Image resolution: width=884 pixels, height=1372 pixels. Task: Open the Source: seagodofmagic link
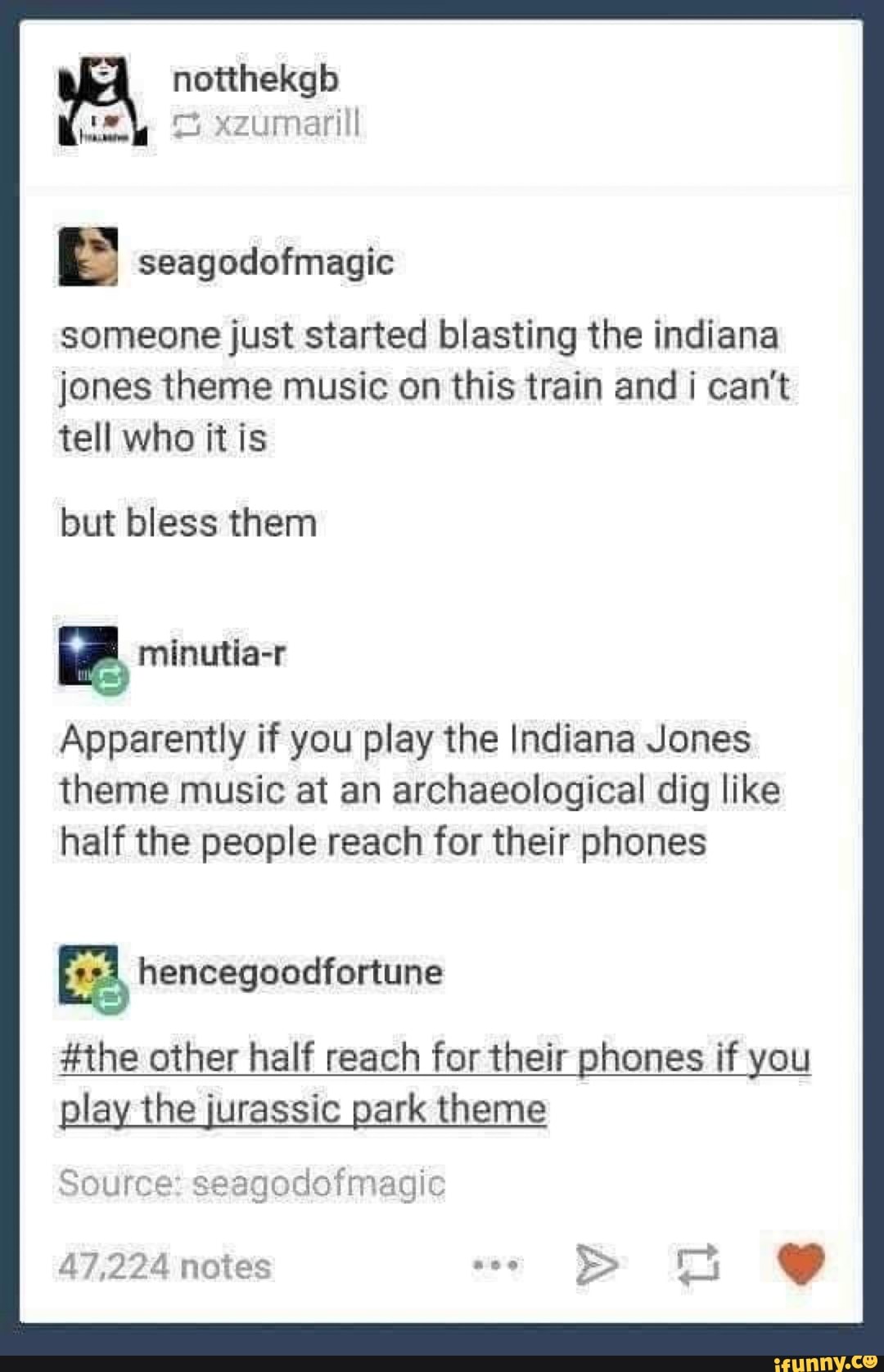tap(252, 1183)
